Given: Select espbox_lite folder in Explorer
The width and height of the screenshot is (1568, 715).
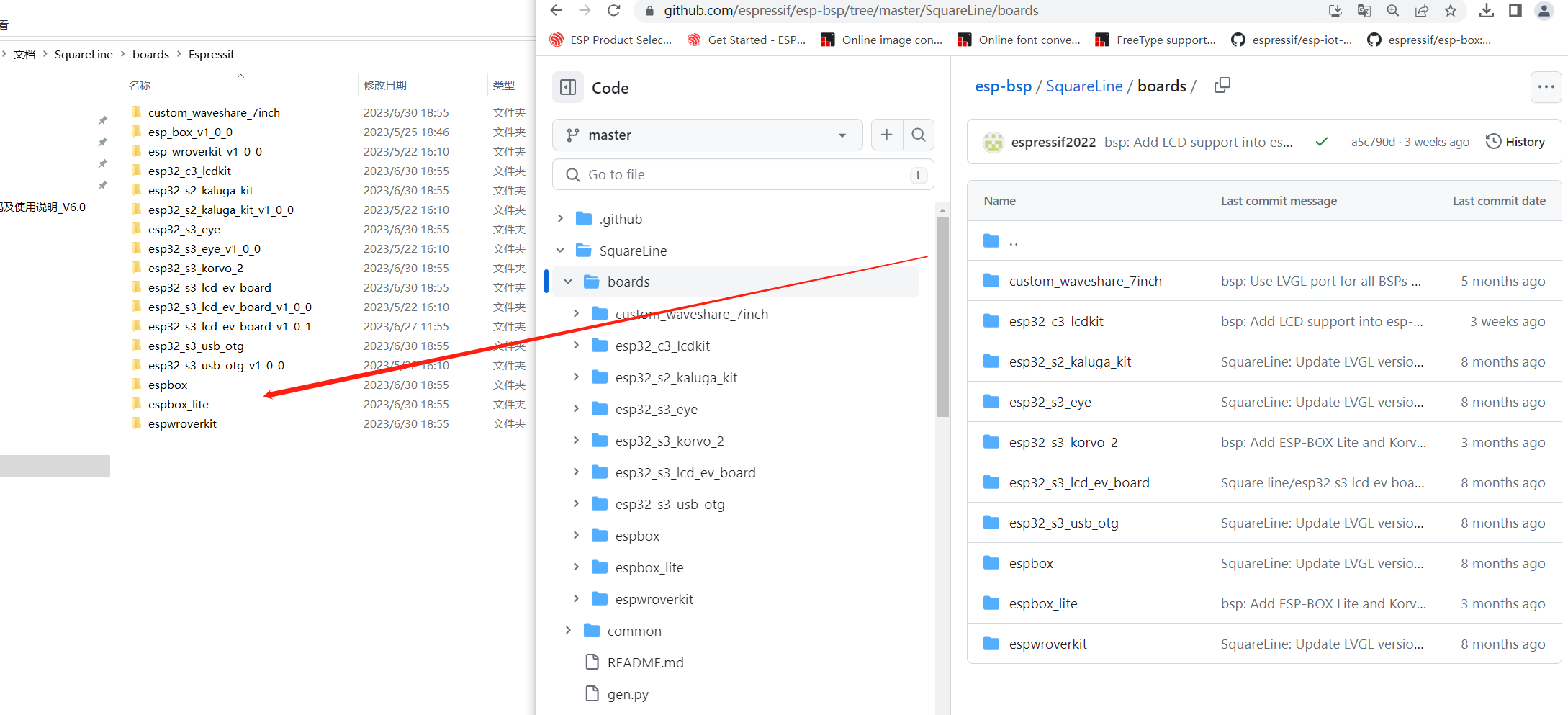Looking at the screenshot, I should [x=179, y=404].
